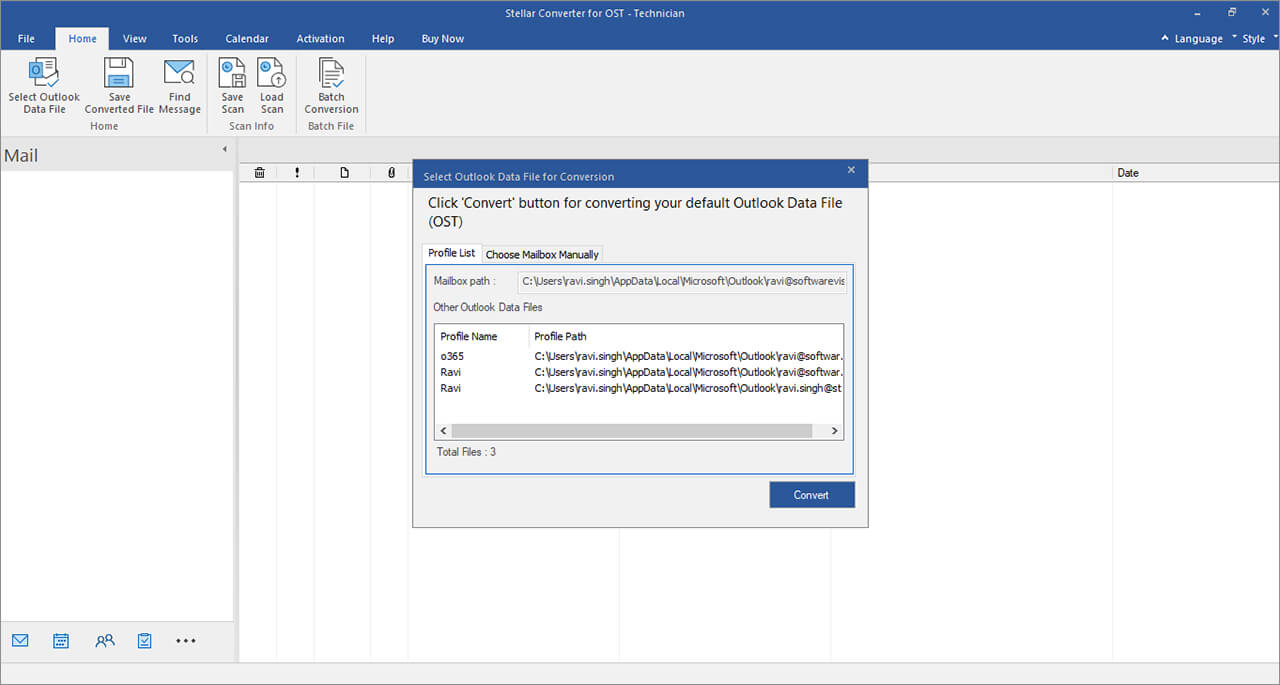This screenshot has height=685, width=1280.
Task: Click the Convert button
Action: point(811,495)
